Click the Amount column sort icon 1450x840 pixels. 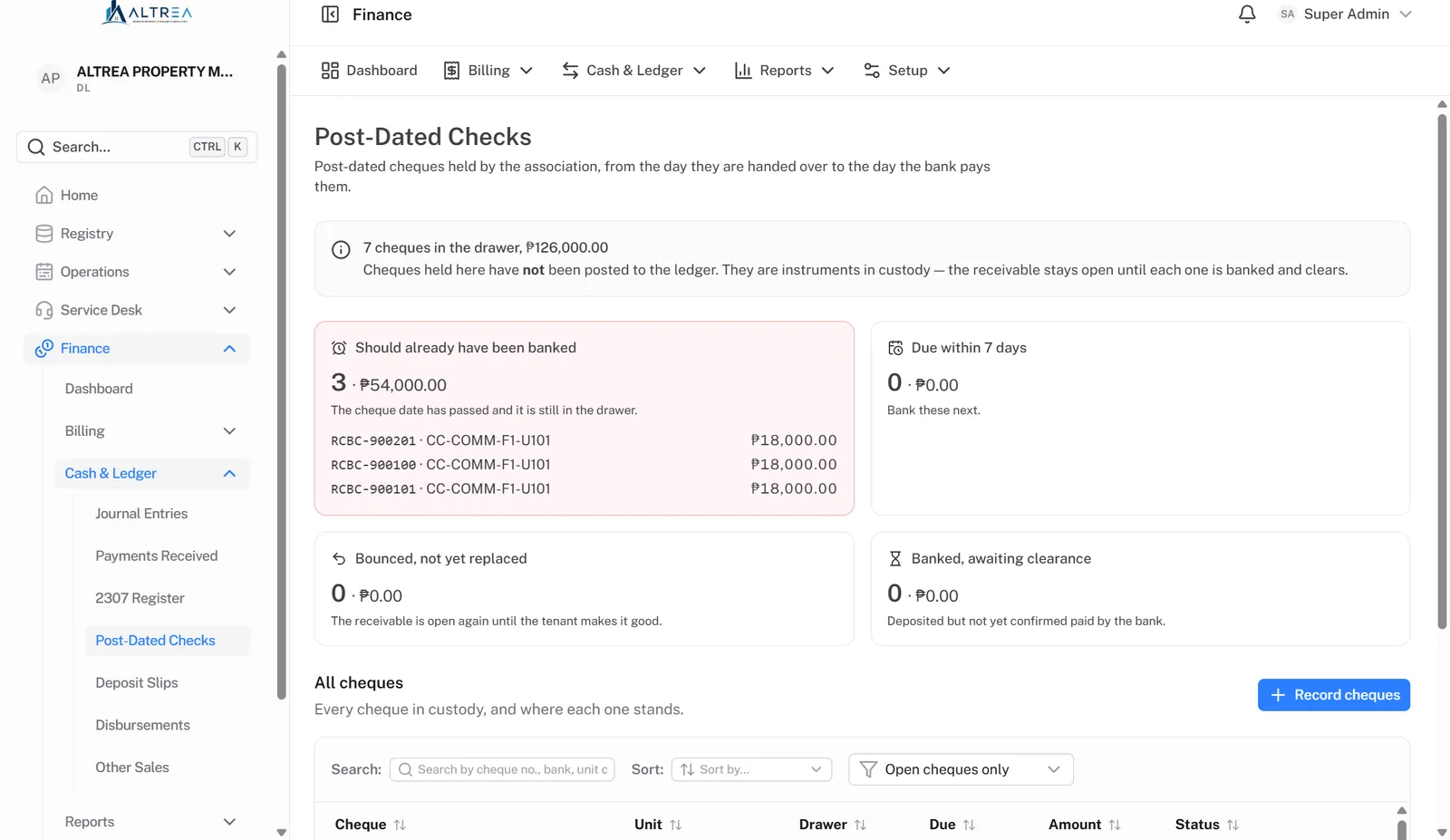(1115, 825)
